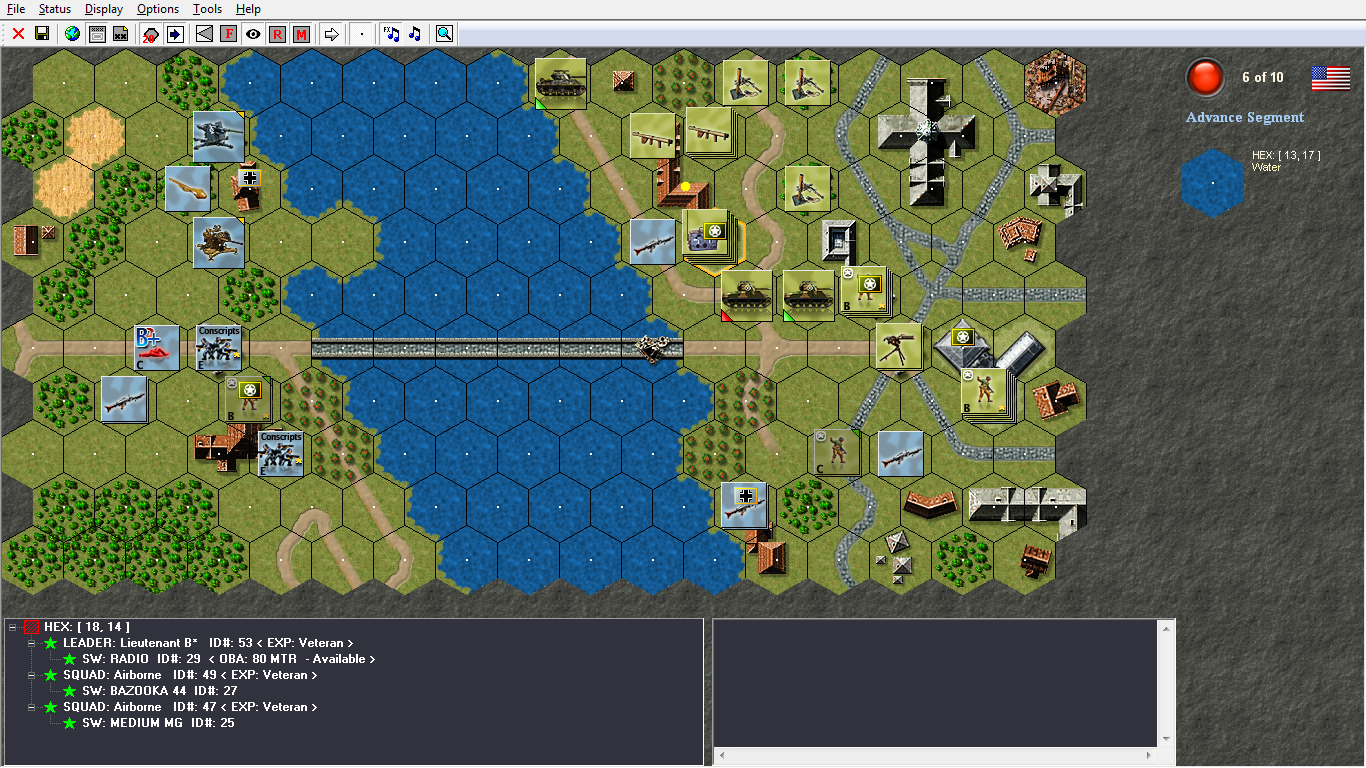Toggle the red F toolbar button
This screenshot has width=1366, height=768.
229,34
